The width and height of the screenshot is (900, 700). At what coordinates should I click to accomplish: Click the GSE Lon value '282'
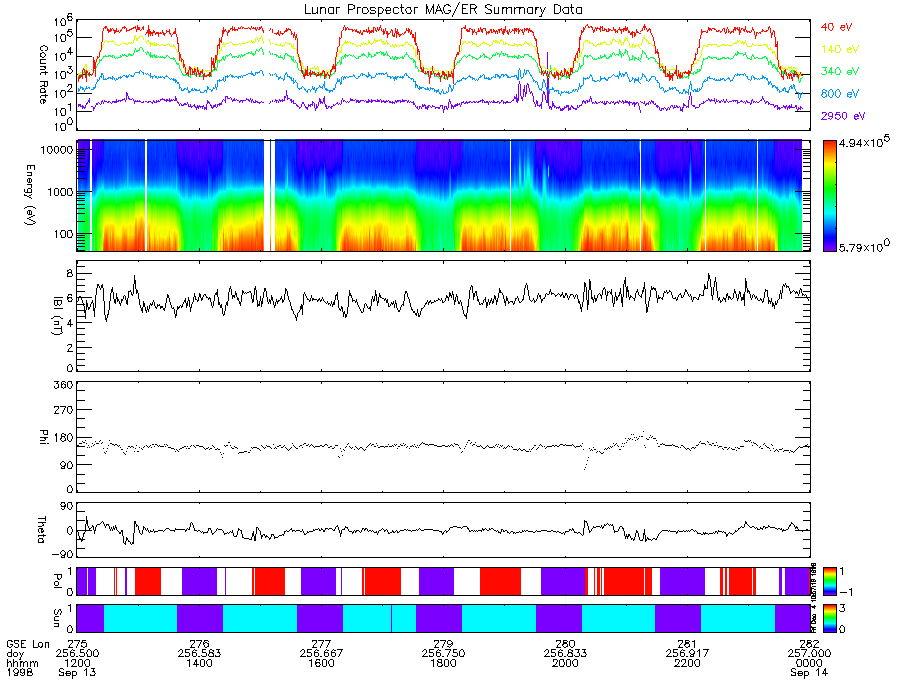[x=809, y=644]
